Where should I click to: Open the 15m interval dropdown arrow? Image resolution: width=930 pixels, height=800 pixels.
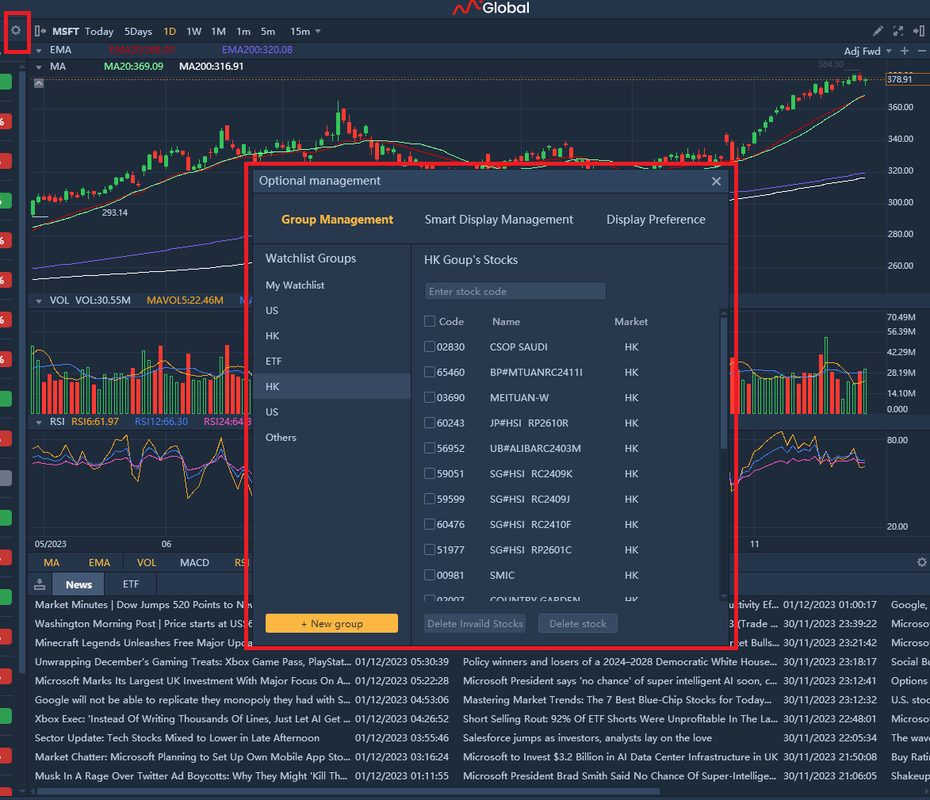[318, 31]
